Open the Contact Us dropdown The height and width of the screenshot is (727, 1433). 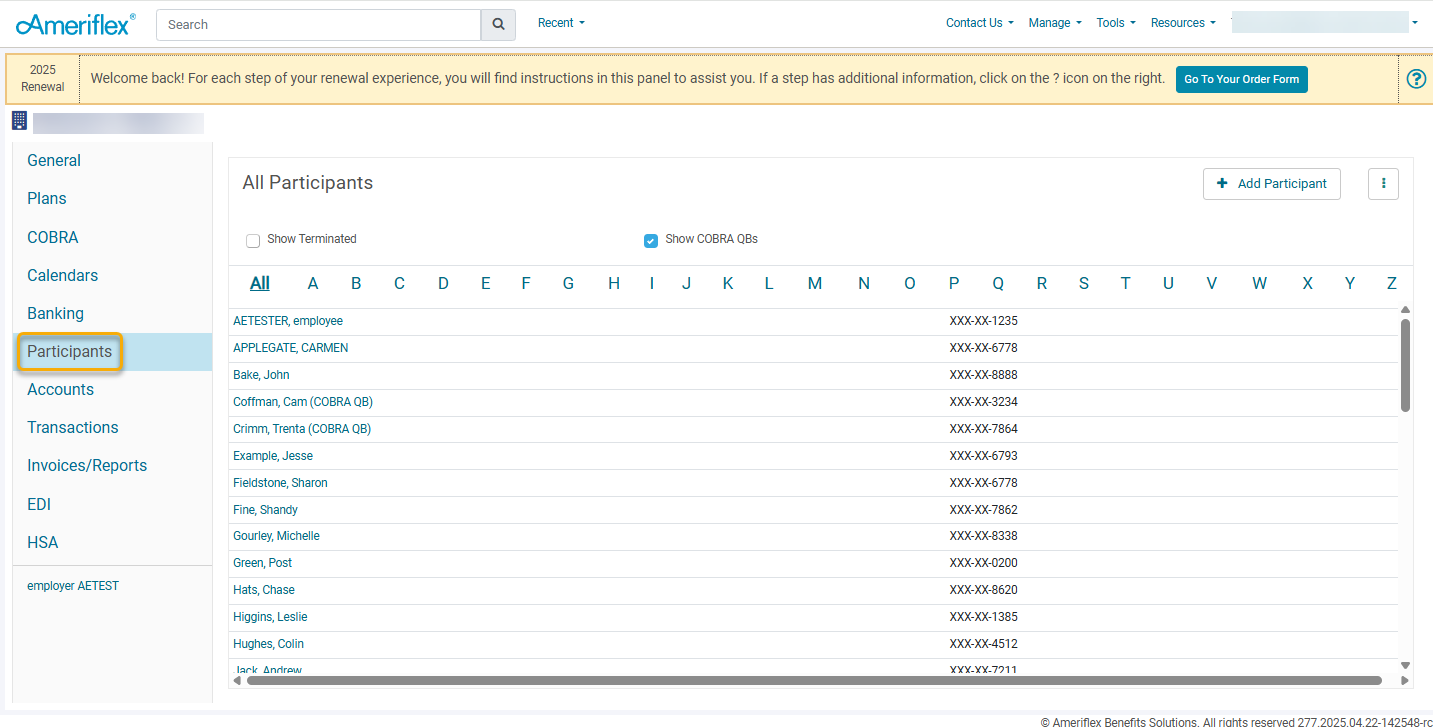tap(979, 23)
